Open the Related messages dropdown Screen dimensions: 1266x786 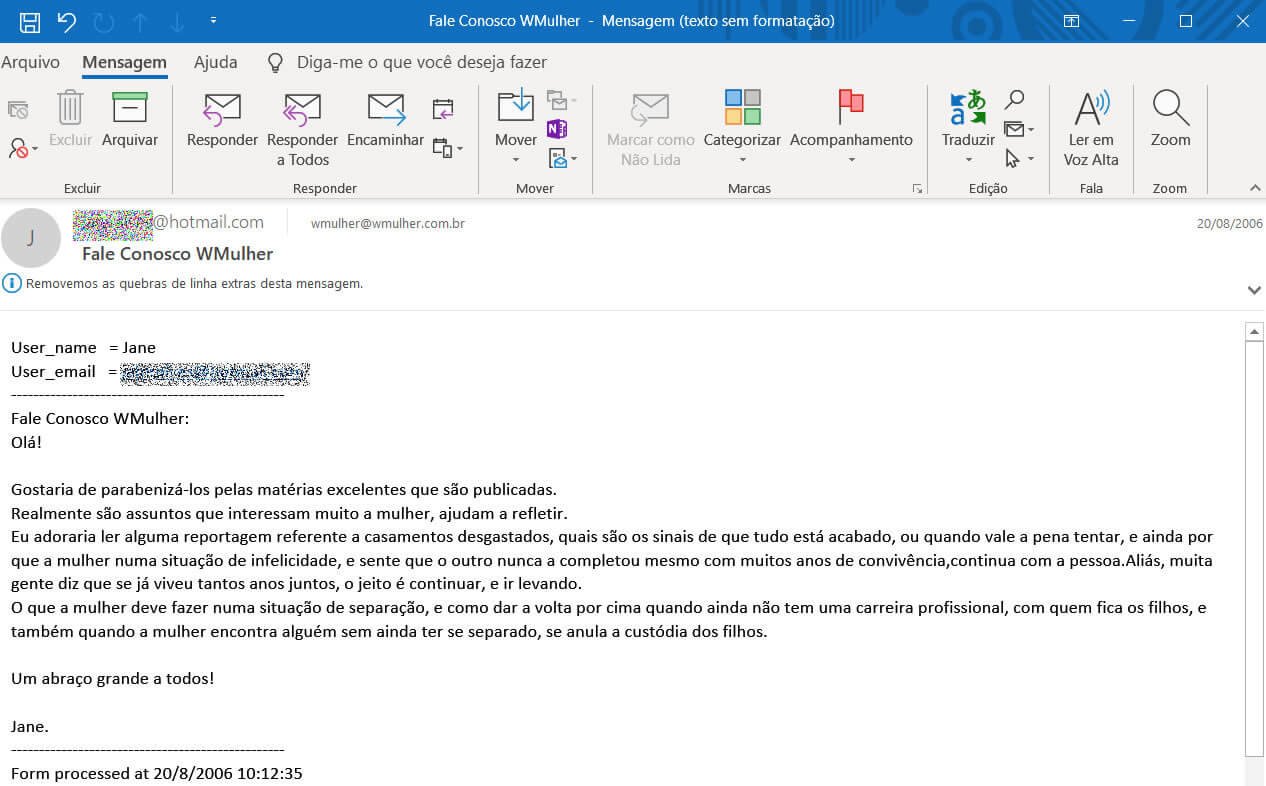coord(1019,130)
